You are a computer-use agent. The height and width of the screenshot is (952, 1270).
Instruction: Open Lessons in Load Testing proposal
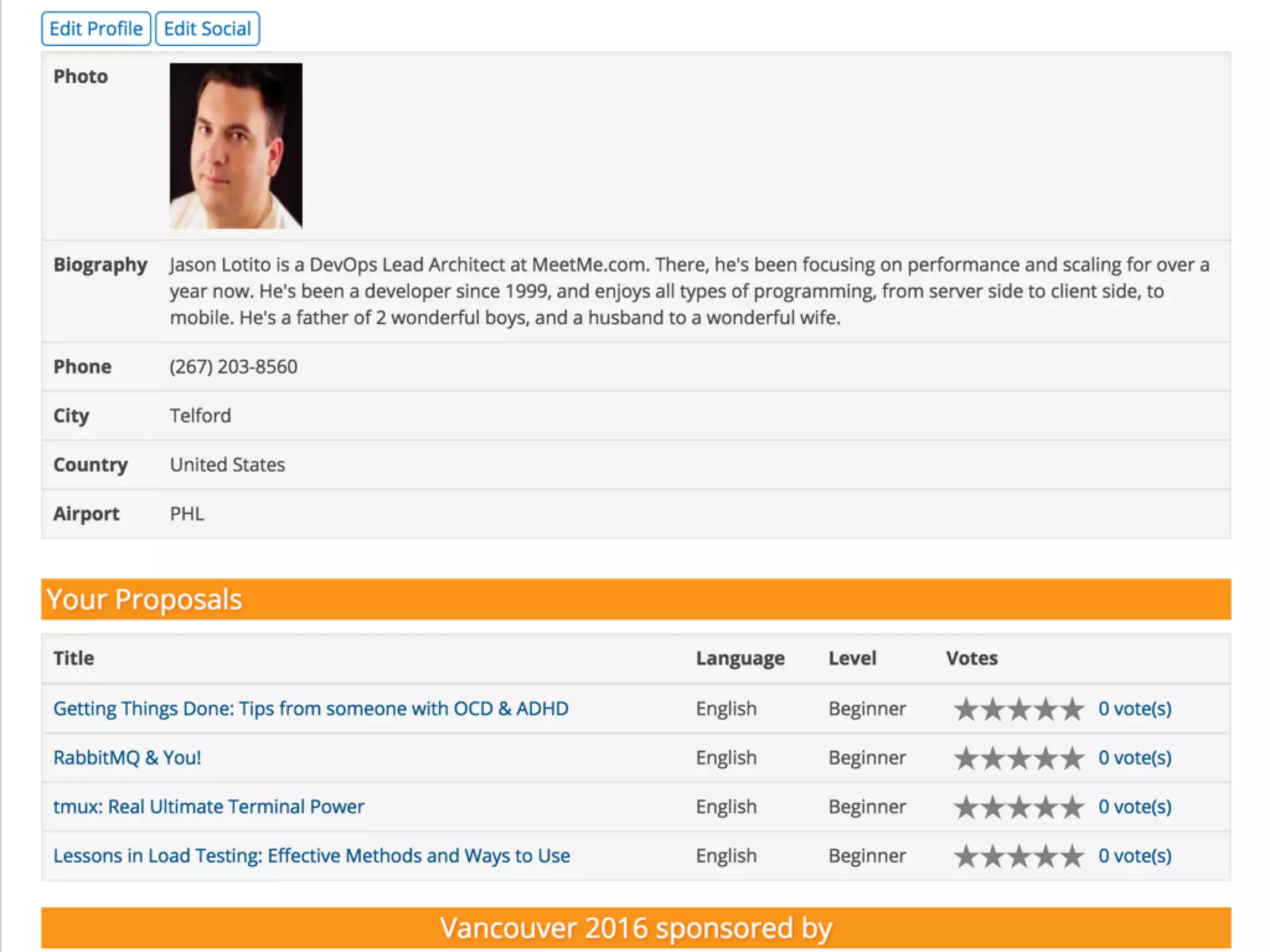(x=311, y=856)
